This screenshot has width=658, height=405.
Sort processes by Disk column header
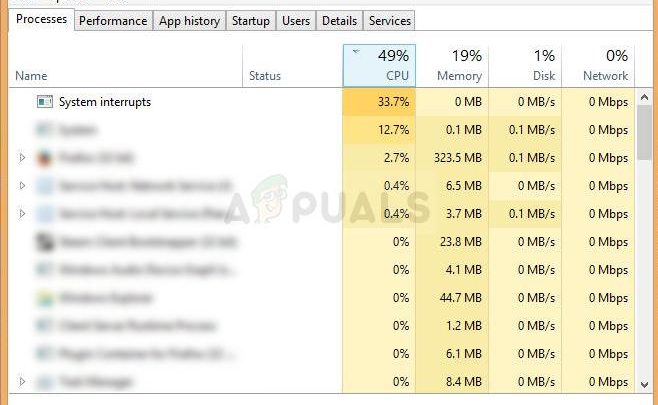tap(525, 65)
